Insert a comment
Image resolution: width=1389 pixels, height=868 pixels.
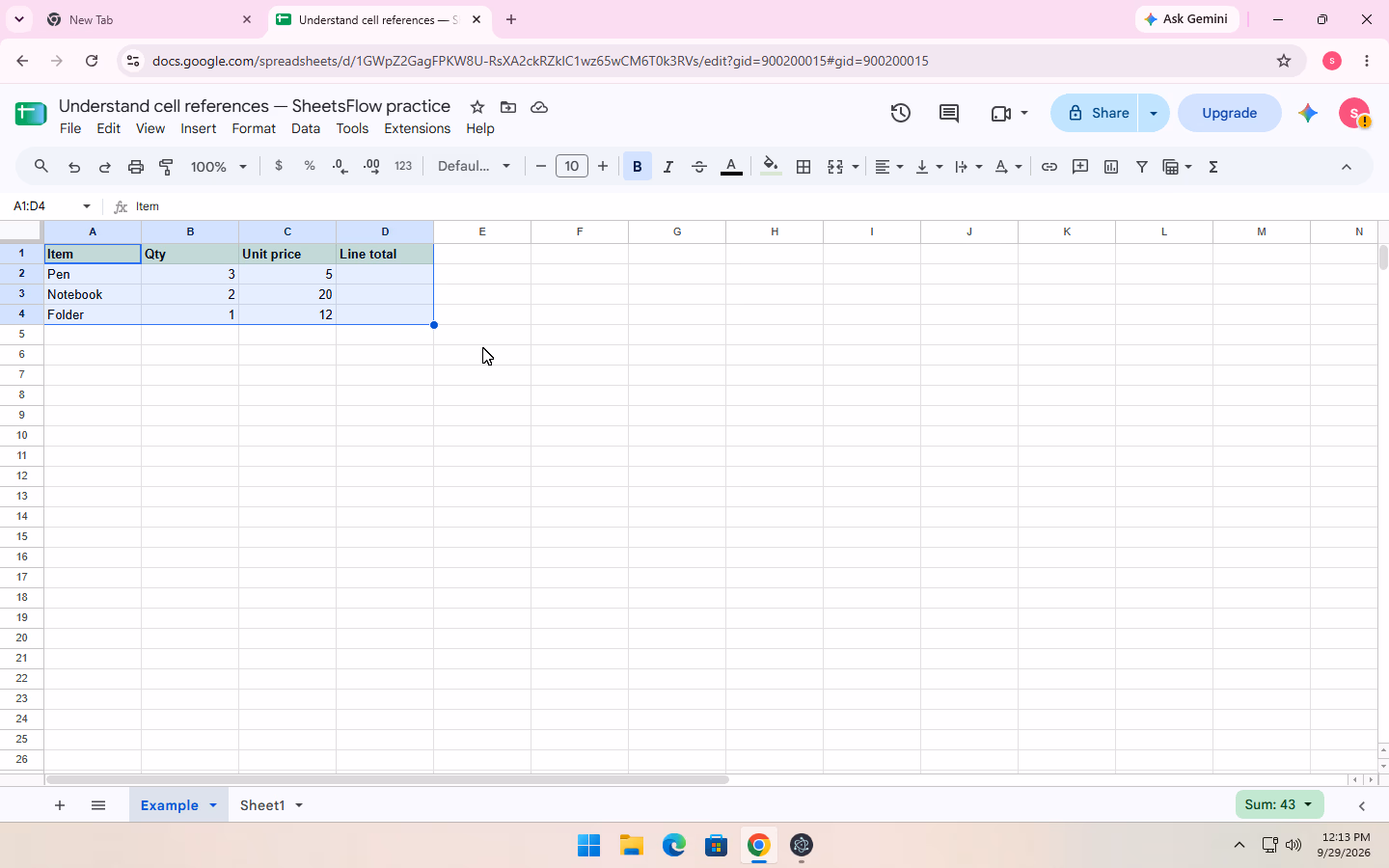(x=1080, y=167)
